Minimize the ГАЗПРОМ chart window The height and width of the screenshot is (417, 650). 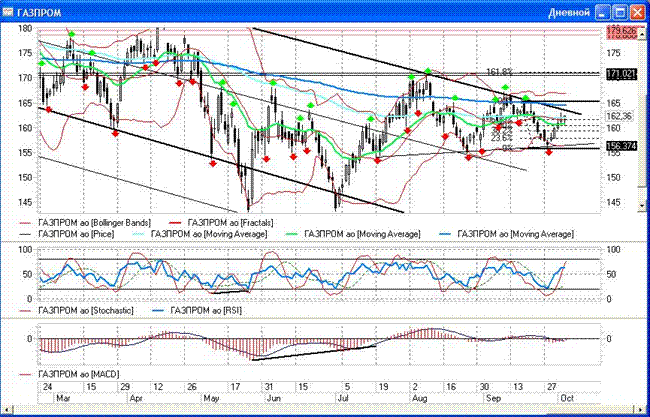pyautogui.click(x=602, y=12)
